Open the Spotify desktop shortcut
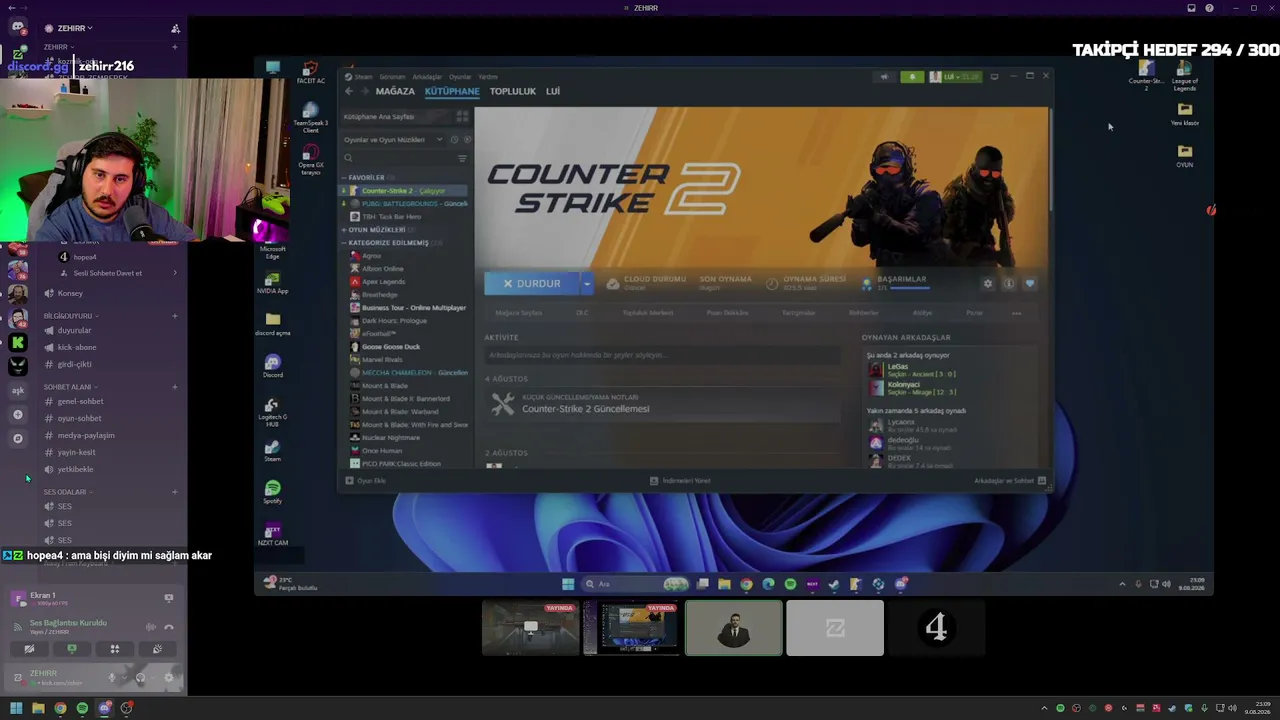1280x720 pixels. click(272, 492)
